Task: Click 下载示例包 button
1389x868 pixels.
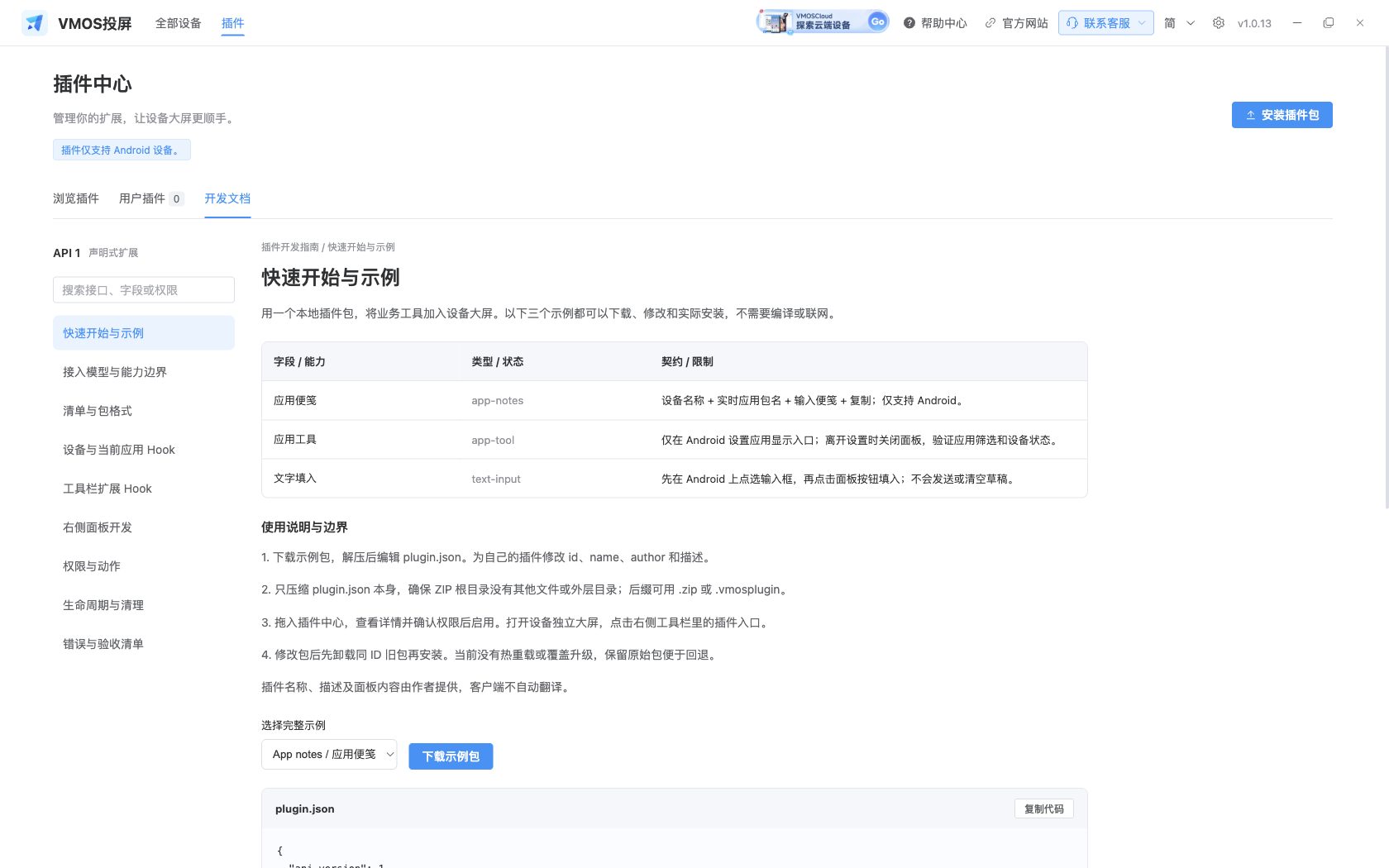Action: tap(451, 756)
